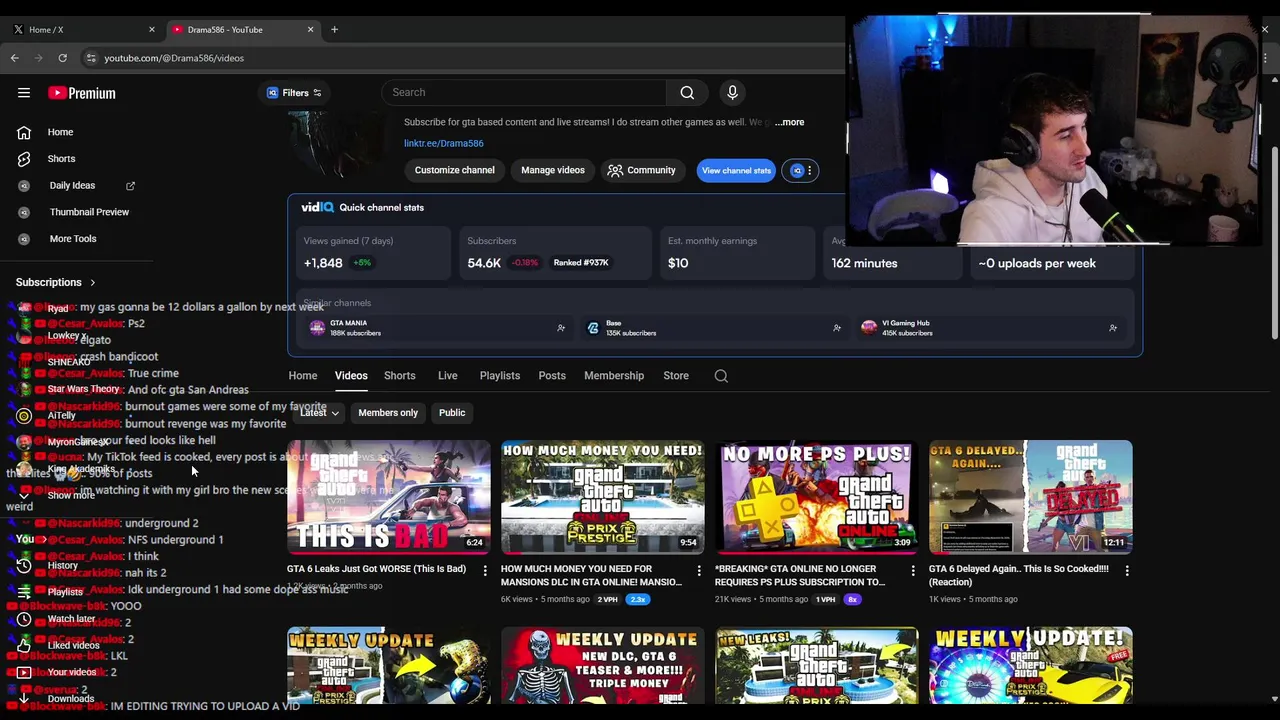Switch to the Home / X browser tab
1280x720 pixels.
[x=83, y=29]
